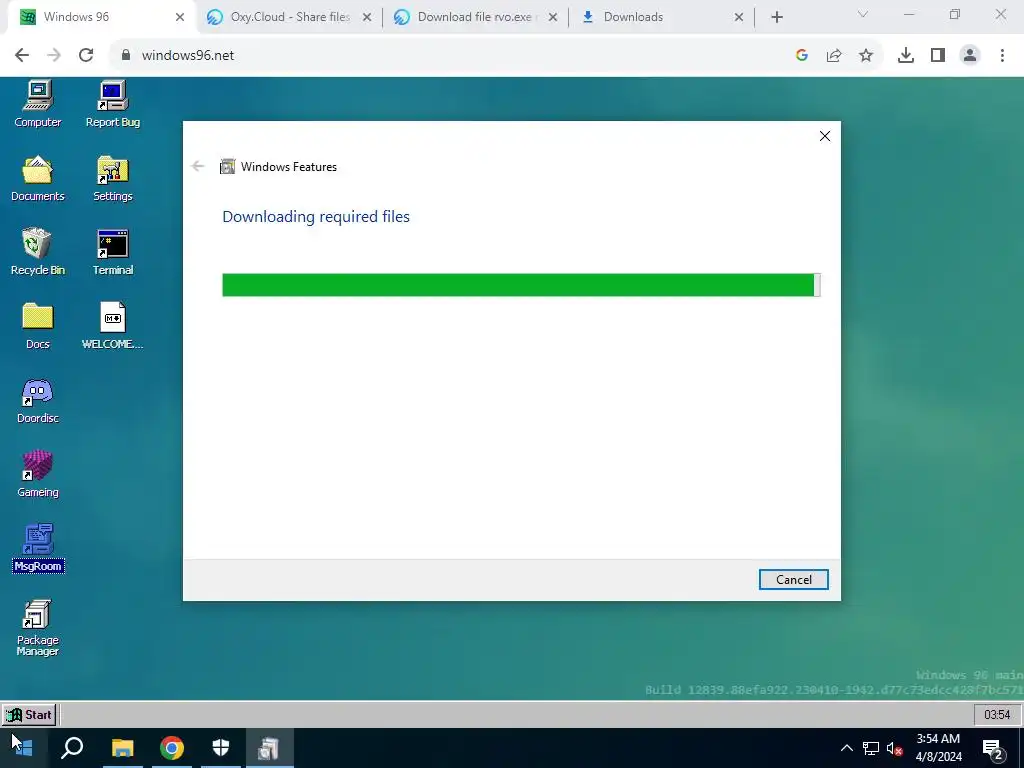Close the Downloads browser tab
The width and height of the screenshot is (1024, 768).
[739, 18]
